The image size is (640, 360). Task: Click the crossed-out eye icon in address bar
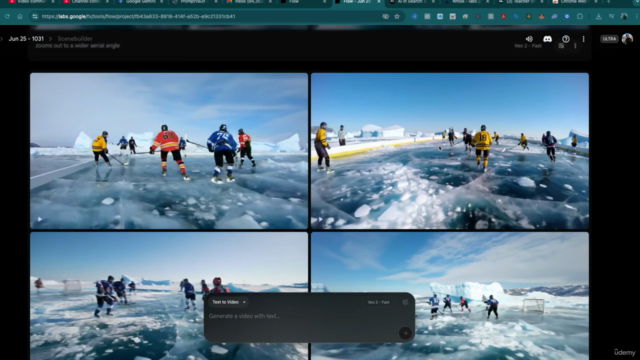[385, 16]
